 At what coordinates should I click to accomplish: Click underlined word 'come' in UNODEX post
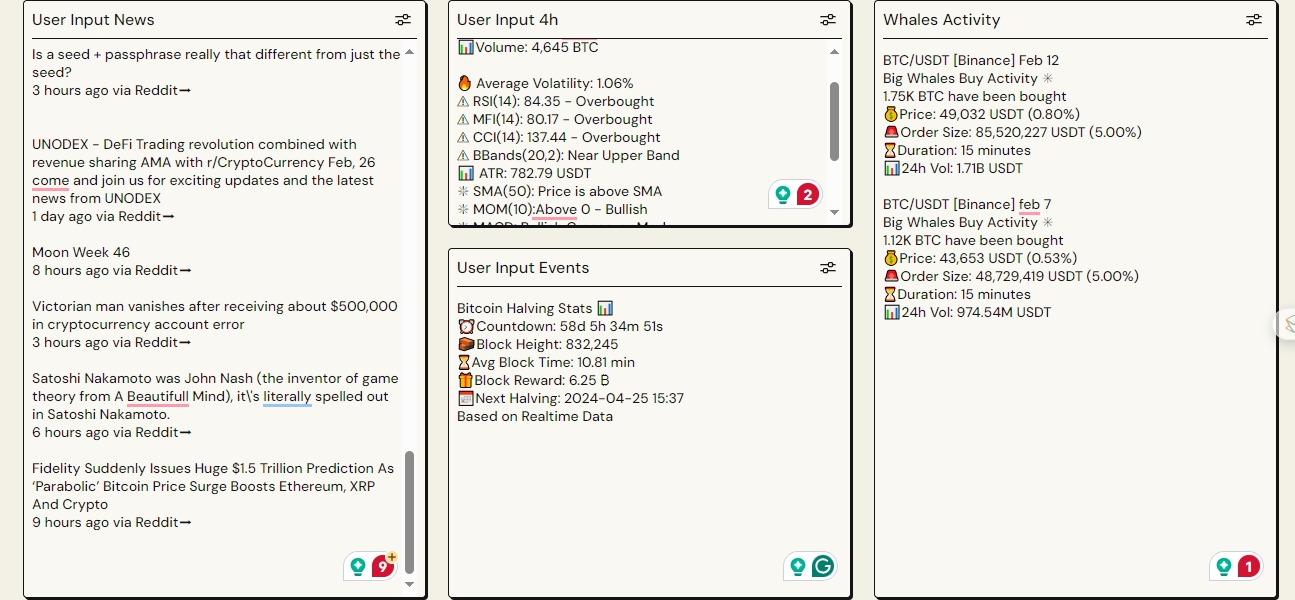50,180
